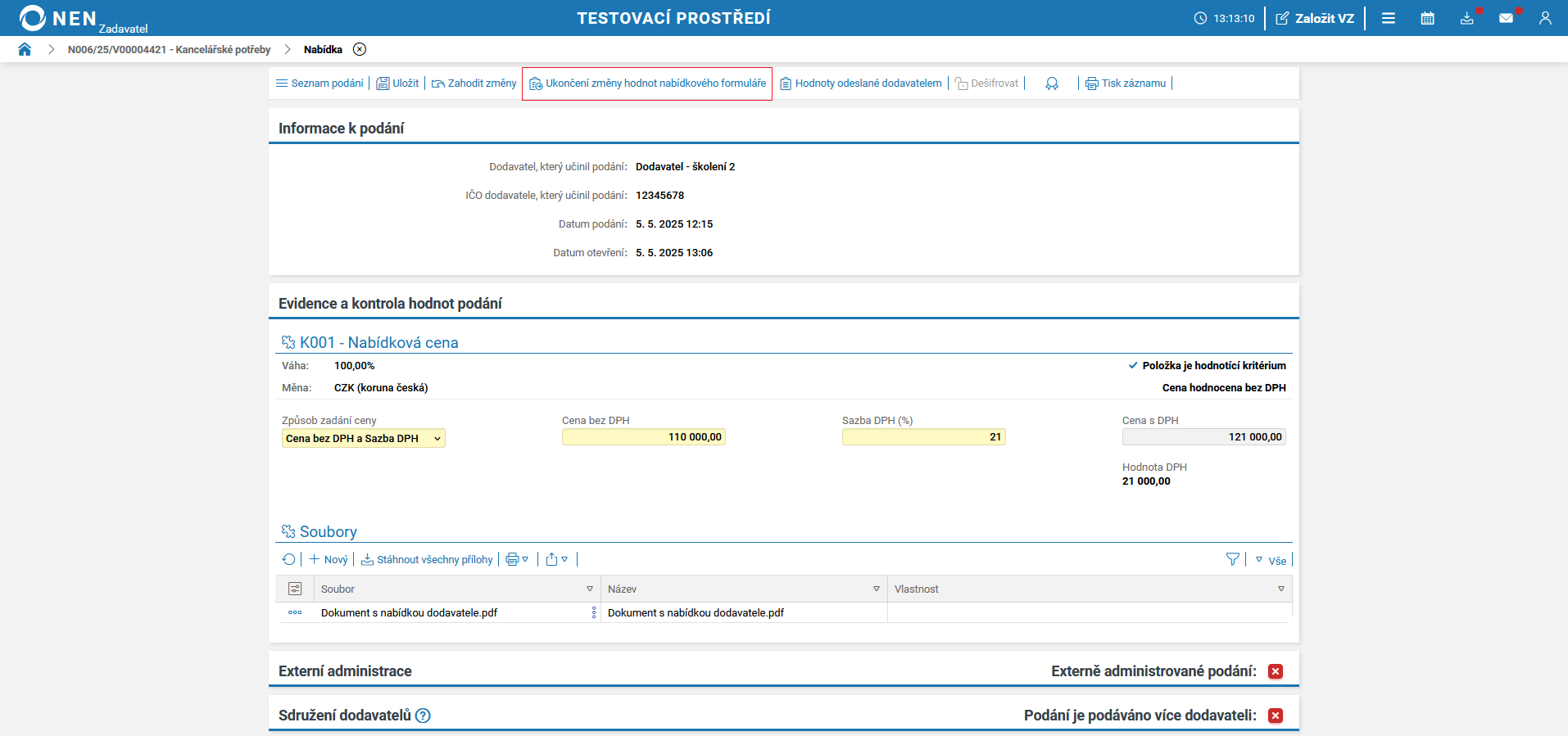
Task: Expand the print dropdown in Soubory toolbar
Action: pyautogui.click(x=517, y=559)
